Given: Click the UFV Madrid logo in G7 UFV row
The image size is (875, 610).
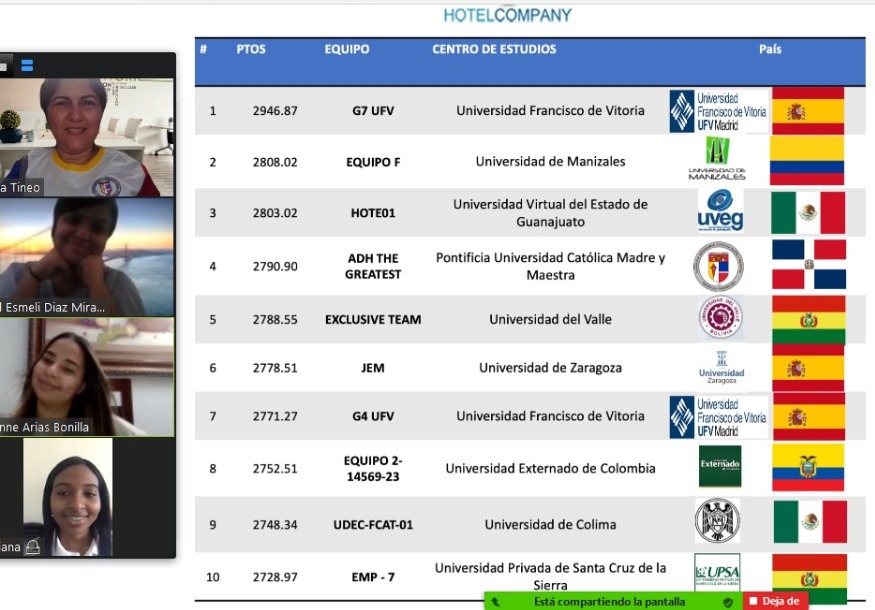Looking at the screenshot, I should [x=719, y=111].
